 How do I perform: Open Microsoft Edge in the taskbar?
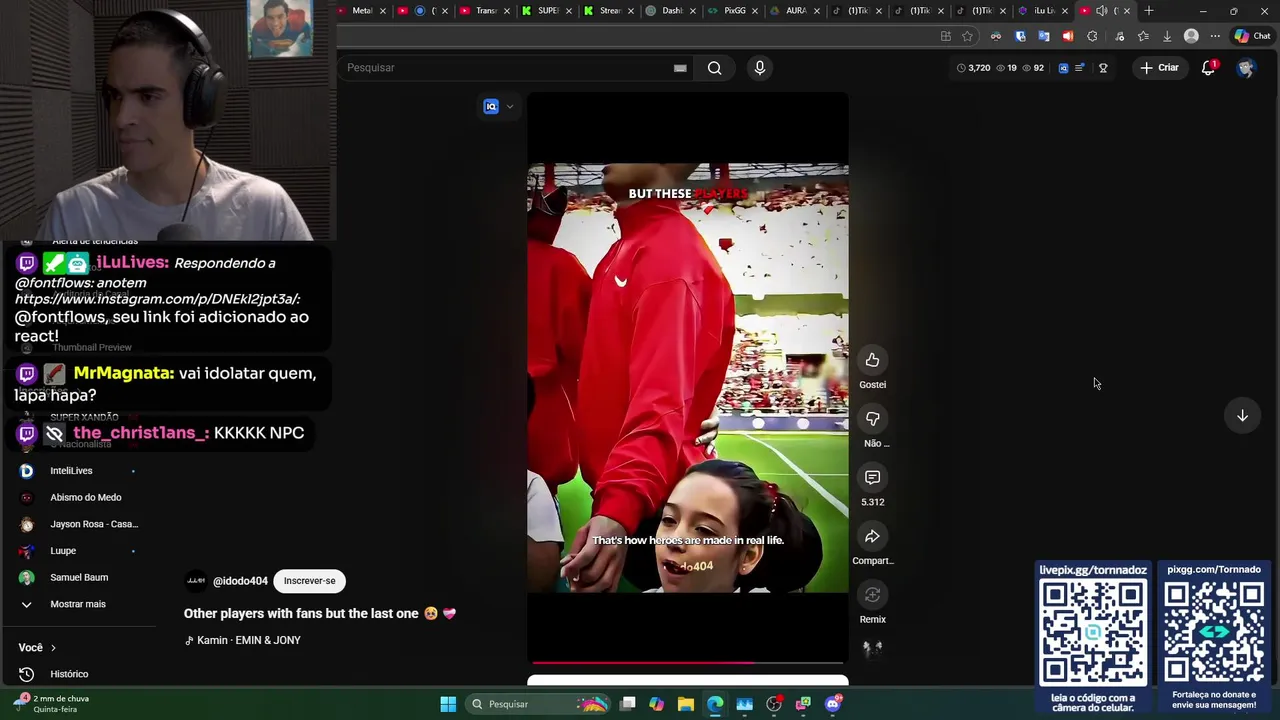tap(715, 704)
